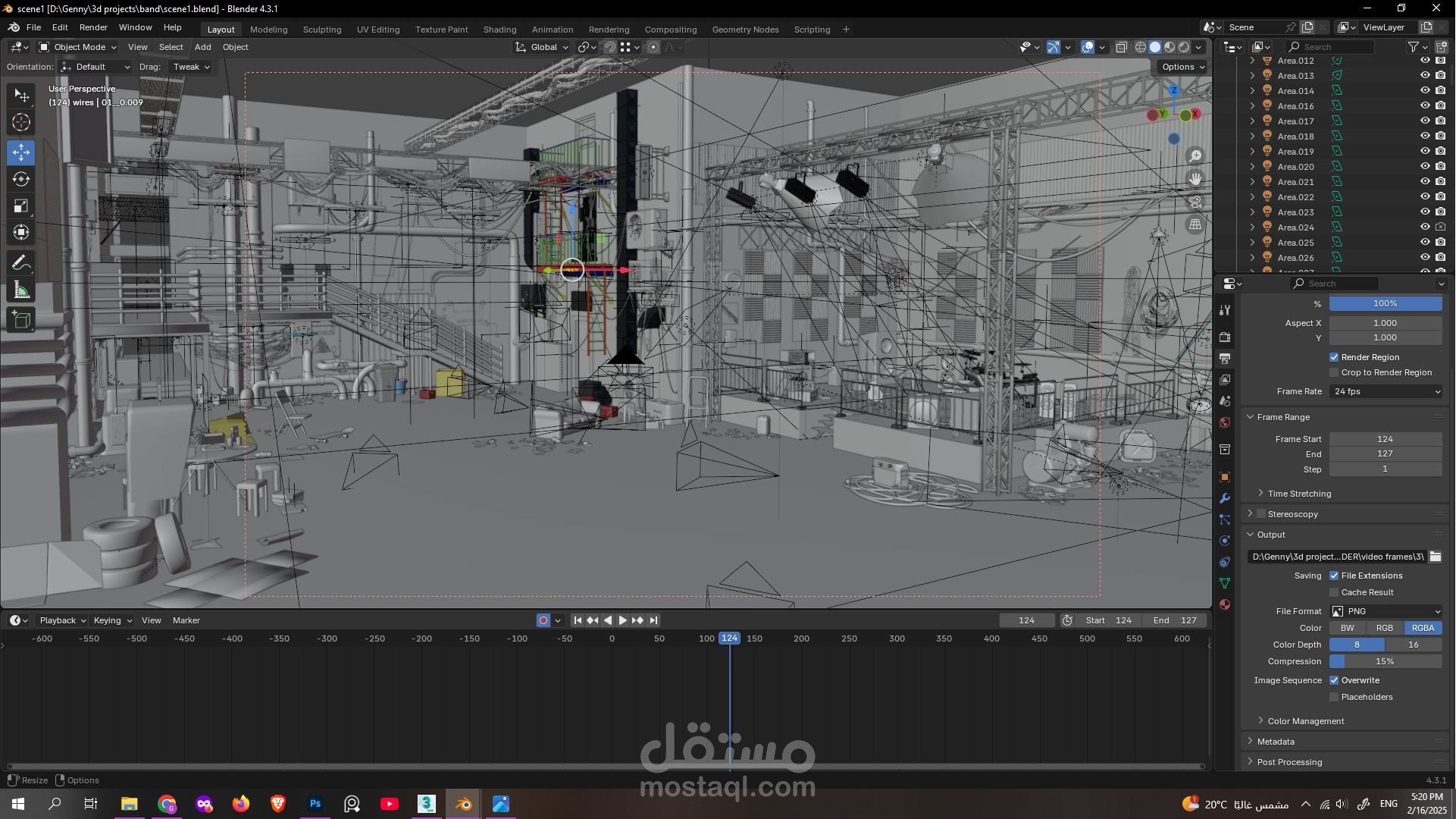
Task: Switch to orthographic grid view button
Action: pyautogui.click(x=1195, y=224)
